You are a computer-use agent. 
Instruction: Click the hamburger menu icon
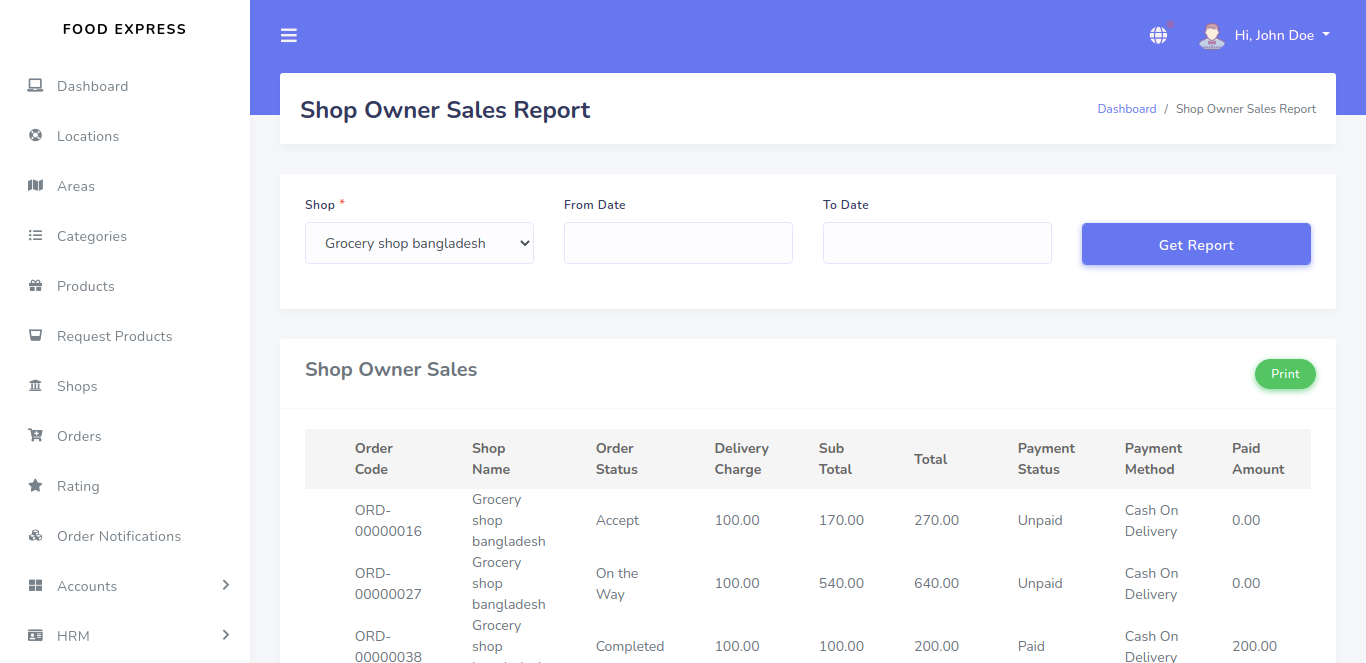289,36
